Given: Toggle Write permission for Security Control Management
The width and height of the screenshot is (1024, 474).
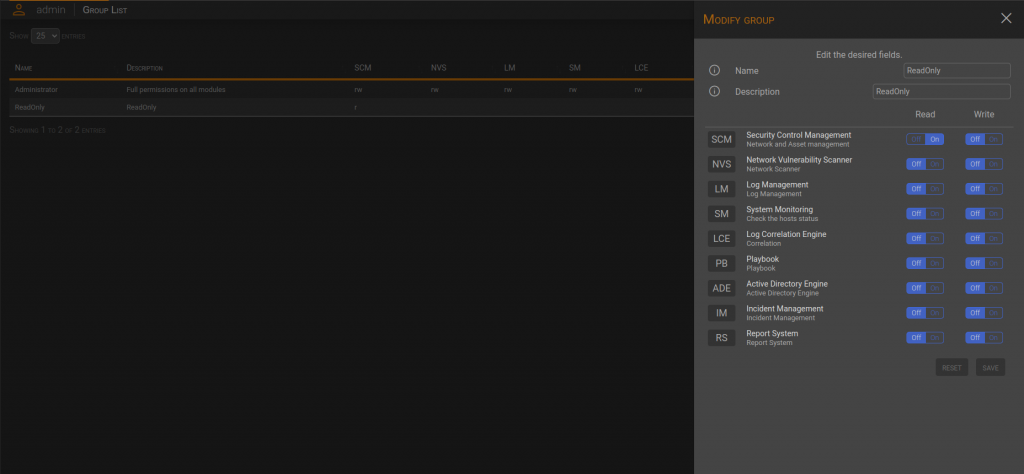Looking at the screenshot, I should coord(984,139).
